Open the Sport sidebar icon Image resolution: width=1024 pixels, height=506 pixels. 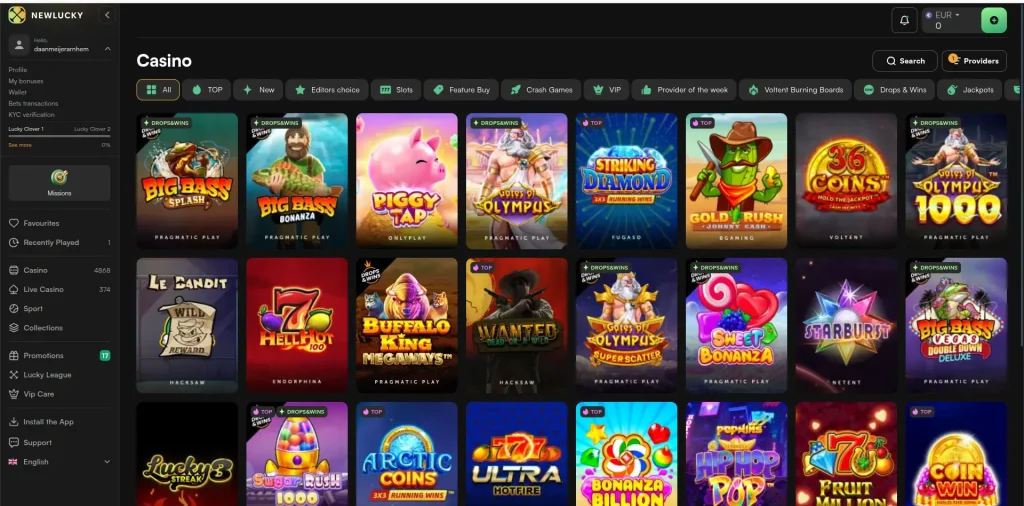[x=14, y=309]
